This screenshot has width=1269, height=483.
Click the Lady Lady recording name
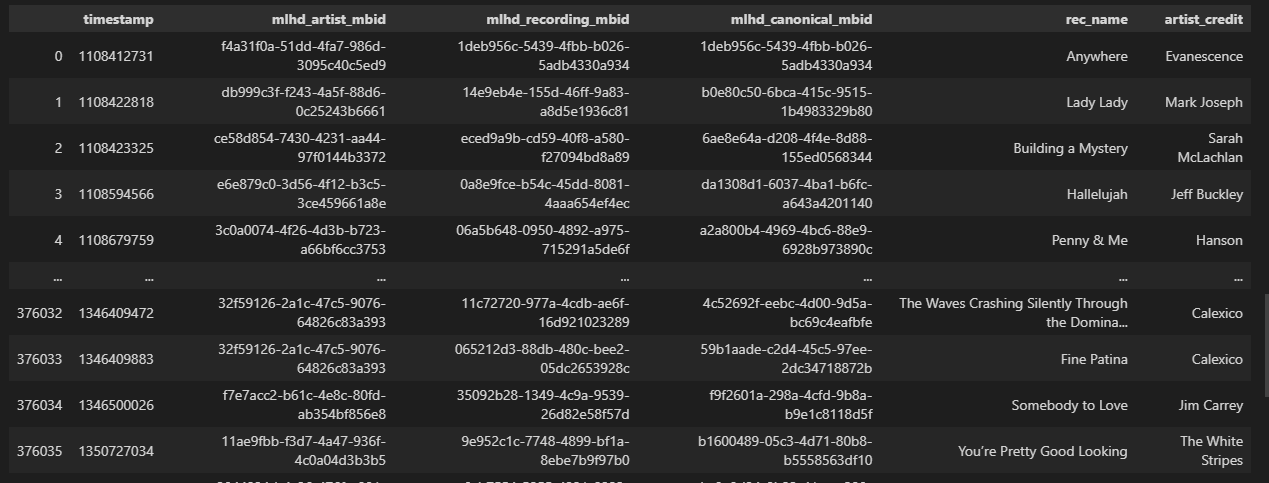(1097, 102)
